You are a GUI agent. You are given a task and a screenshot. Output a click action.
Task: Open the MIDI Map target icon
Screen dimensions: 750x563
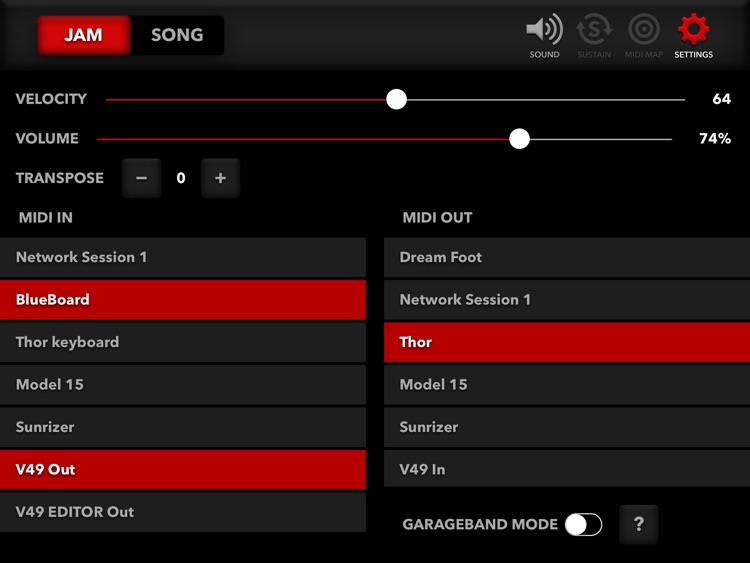coord(644,35)
